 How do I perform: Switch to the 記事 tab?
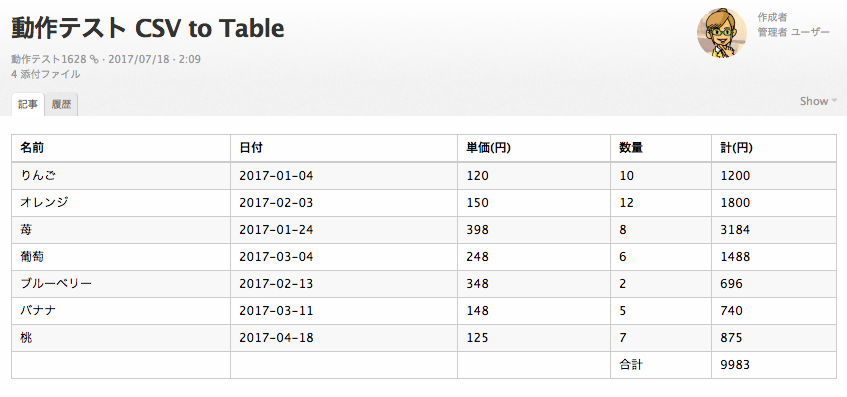pos(28,104)
